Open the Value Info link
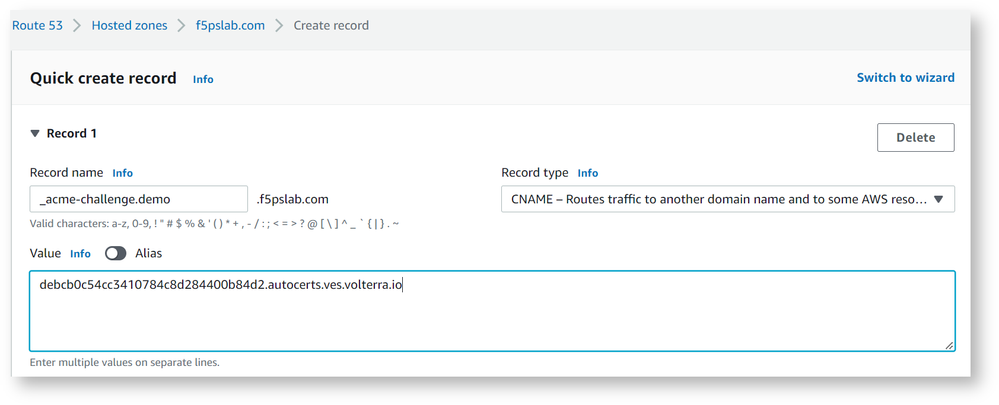999x405 pixels. [80, 254]
